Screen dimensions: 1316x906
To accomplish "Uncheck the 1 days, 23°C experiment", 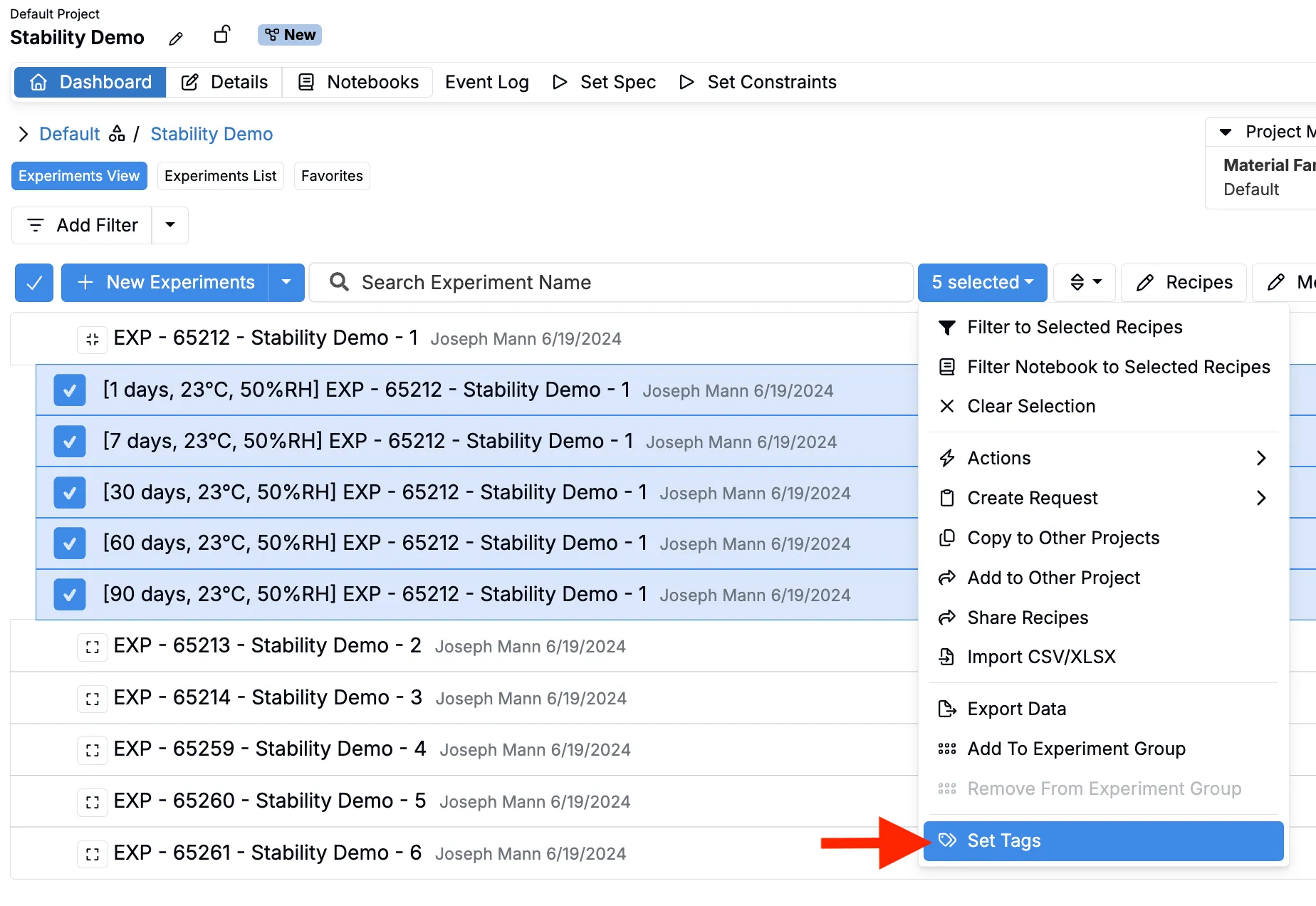I will (x=70, y=390).
